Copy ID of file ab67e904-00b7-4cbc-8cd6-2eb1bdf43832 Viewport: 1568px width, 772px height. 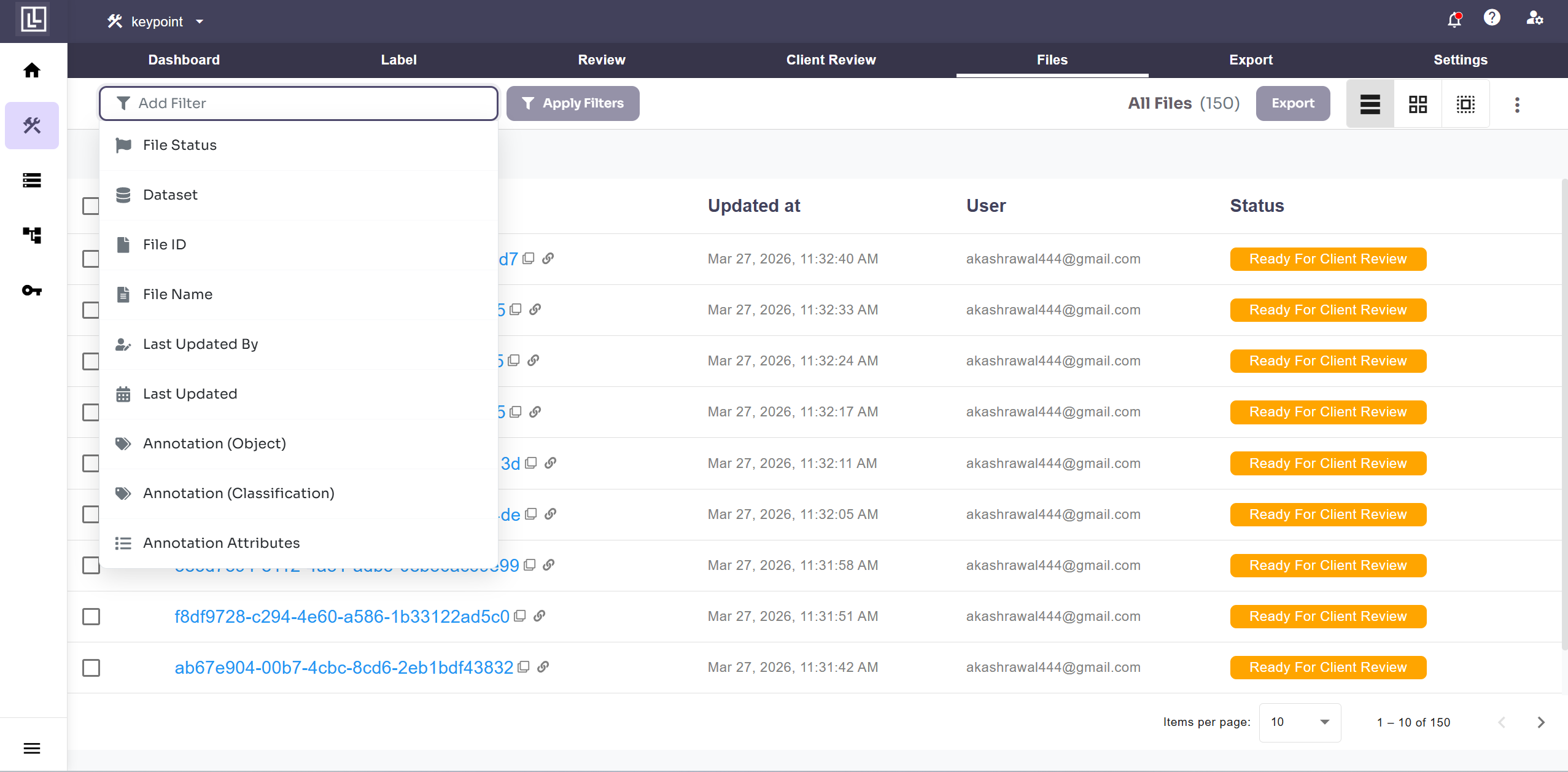point(524,667)
